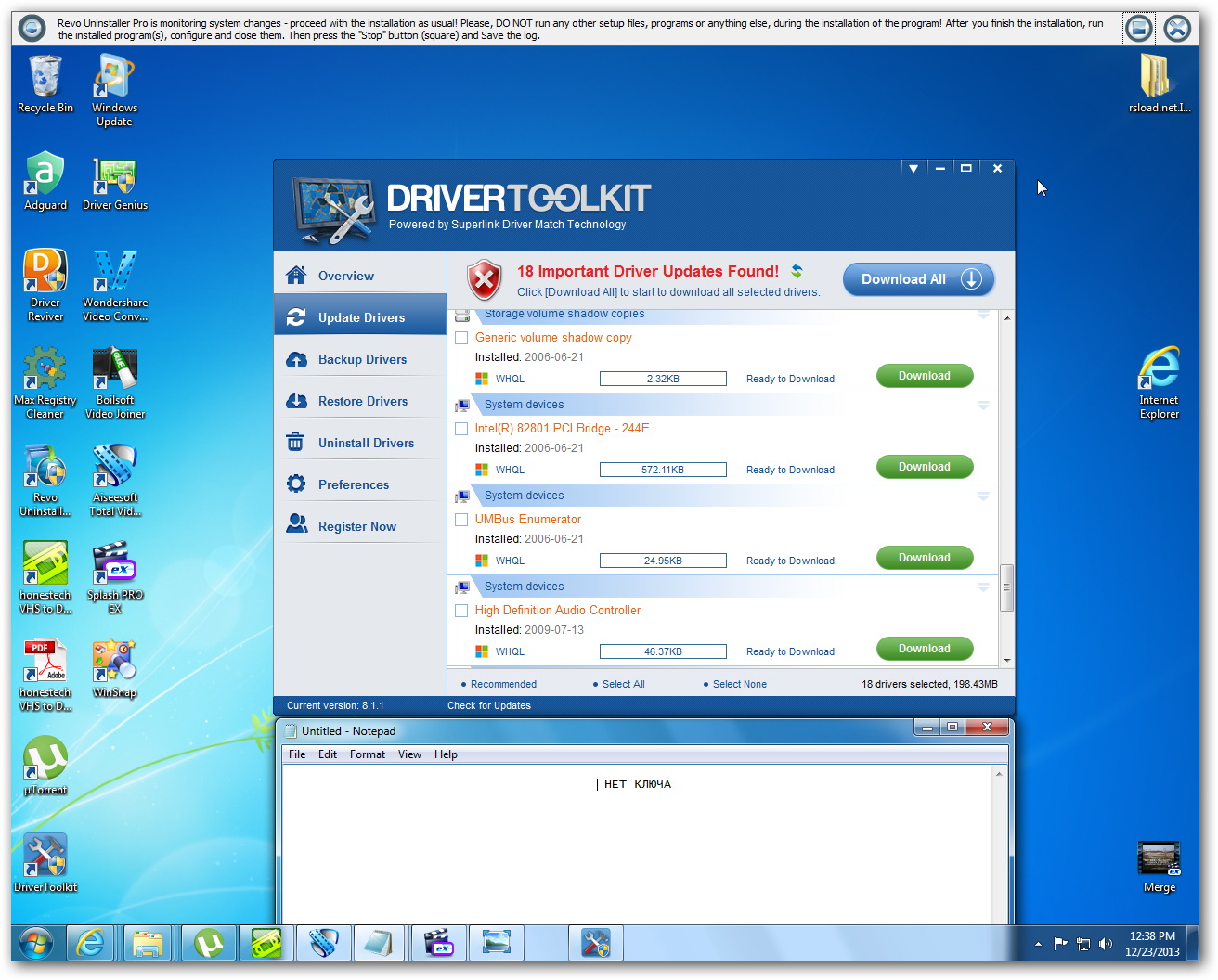
Task: Open the DriverToolkit title bar dropdown menu arrow
Action: [913, 168]
